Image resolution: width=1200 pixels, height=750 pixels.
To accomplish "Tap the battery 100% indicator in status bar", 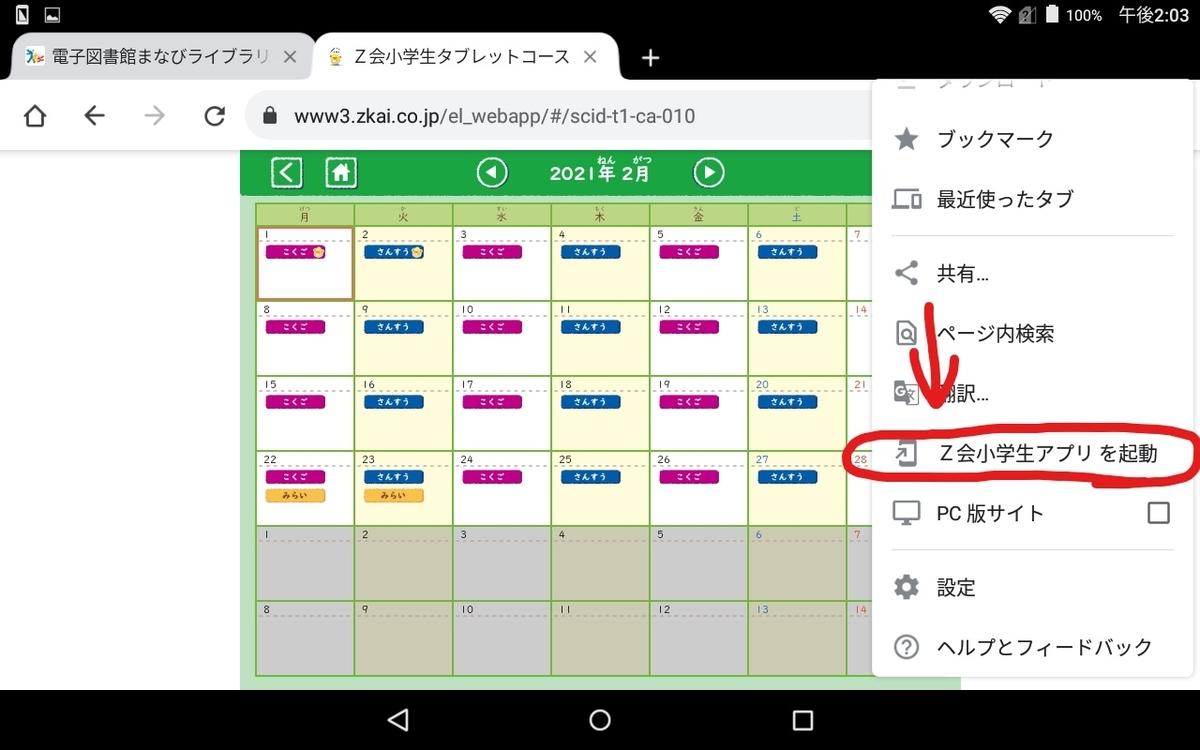I will click(1073, 15).
